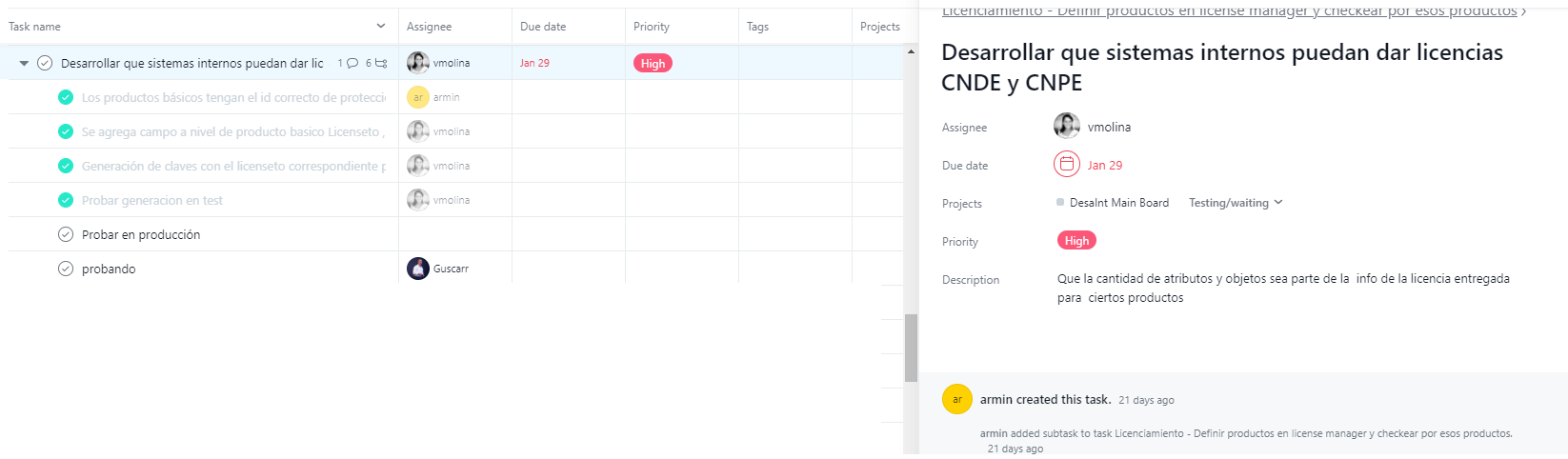This screenshot has height=459, width=1568.
Task: Open the DesaInt Main Board project link
Action: click(x=1119, y=203)
